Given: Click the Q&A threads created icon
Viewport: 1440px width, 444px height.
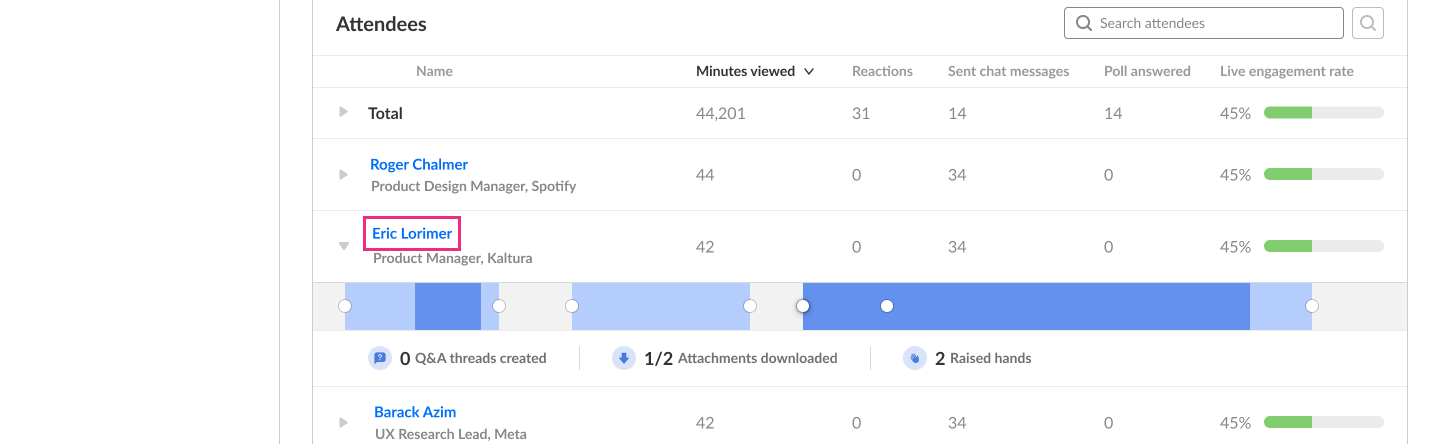Looking at the screenshot, I should coord(379,358).
